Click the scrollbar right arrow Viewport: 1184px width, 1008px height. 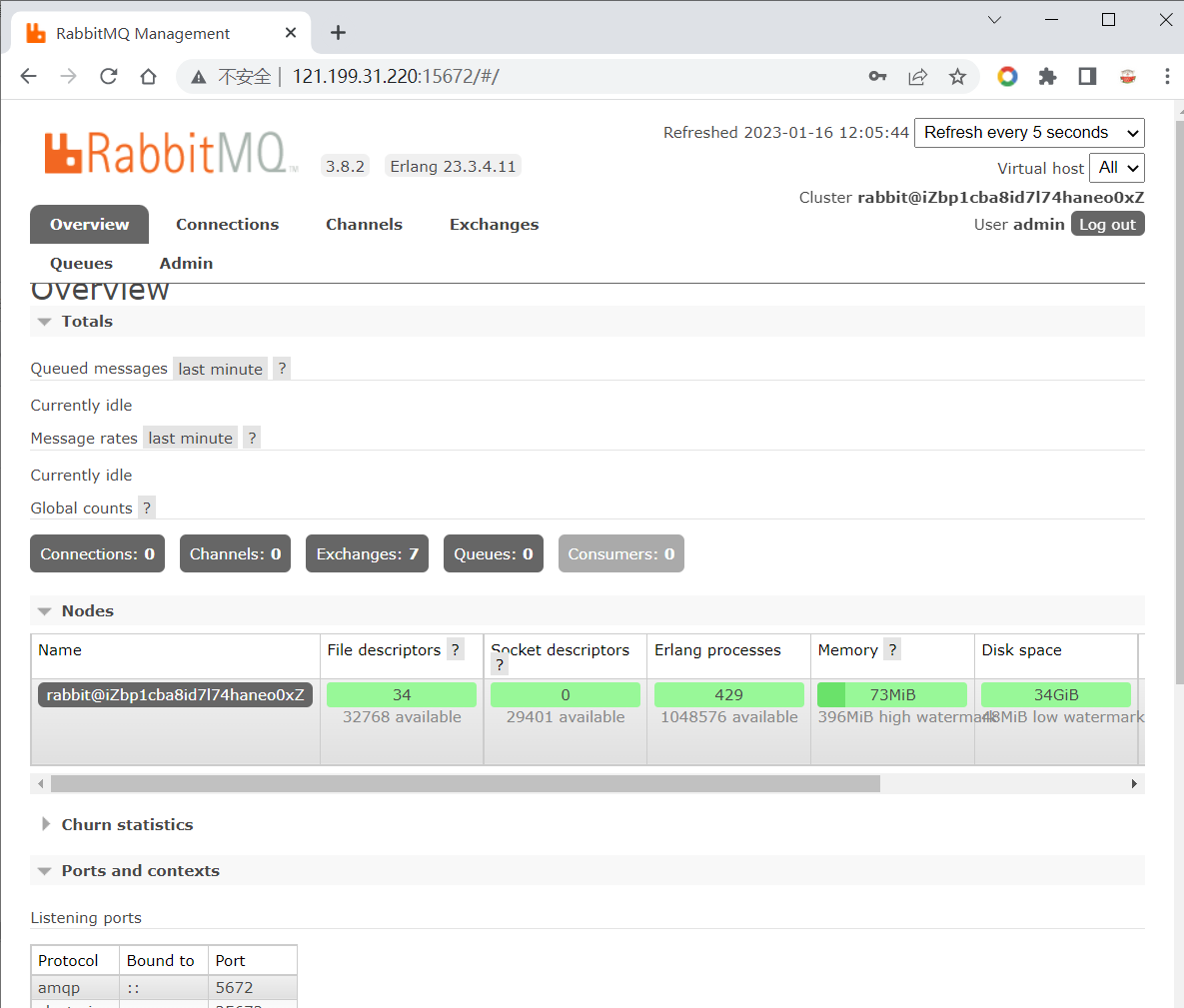point(1134,784)
